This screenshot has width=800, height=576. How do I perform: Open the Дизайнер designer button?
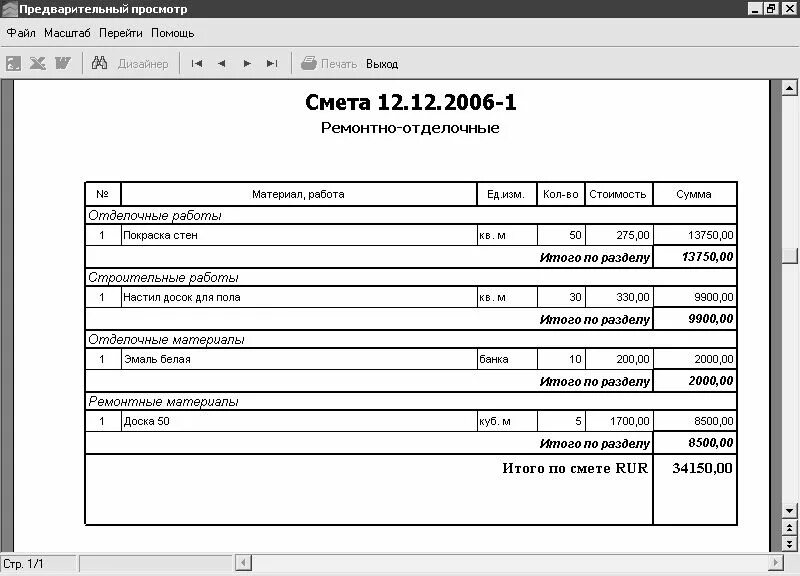click(143, 64)
